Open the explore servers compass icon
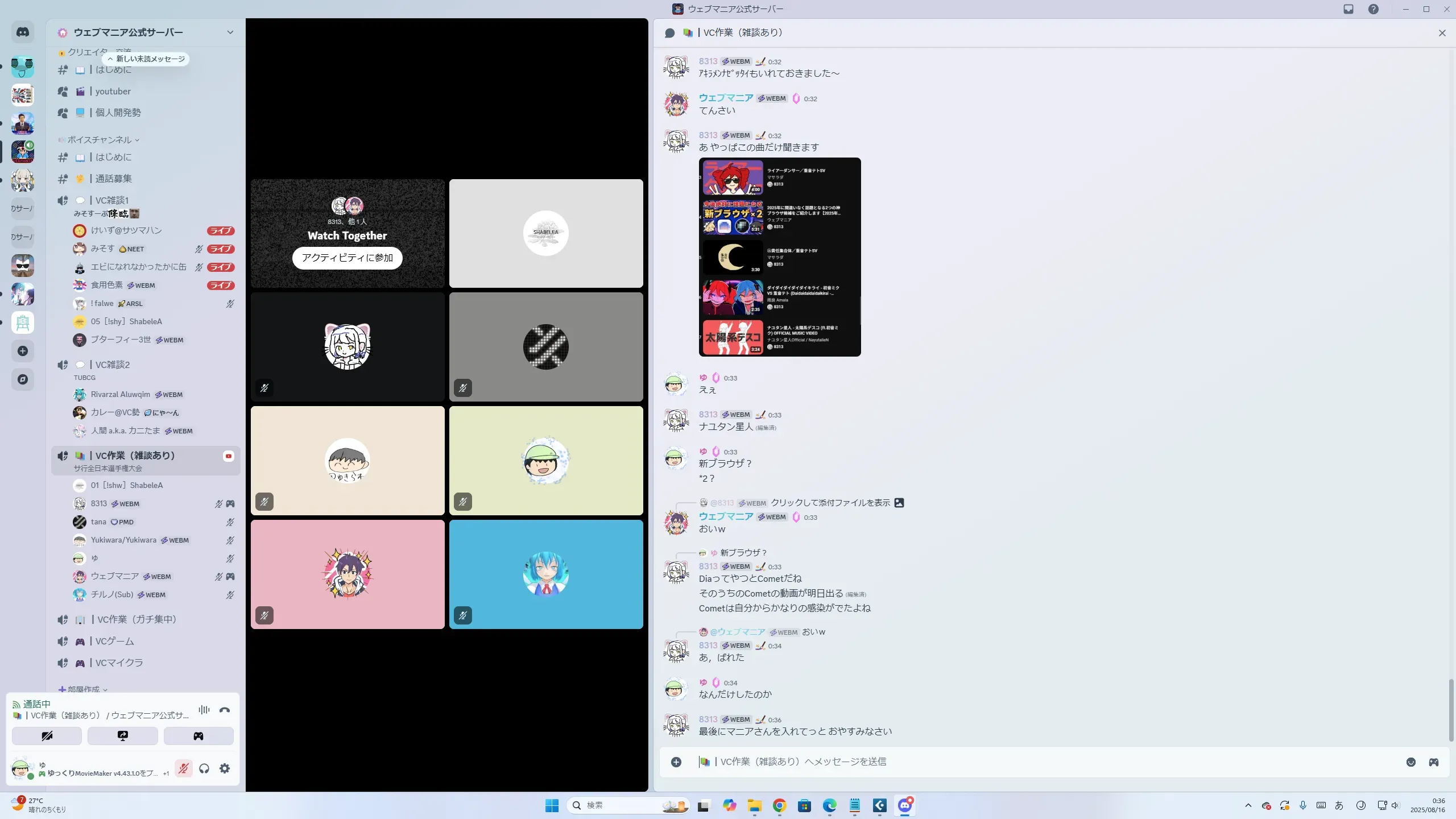 [23, 379]
